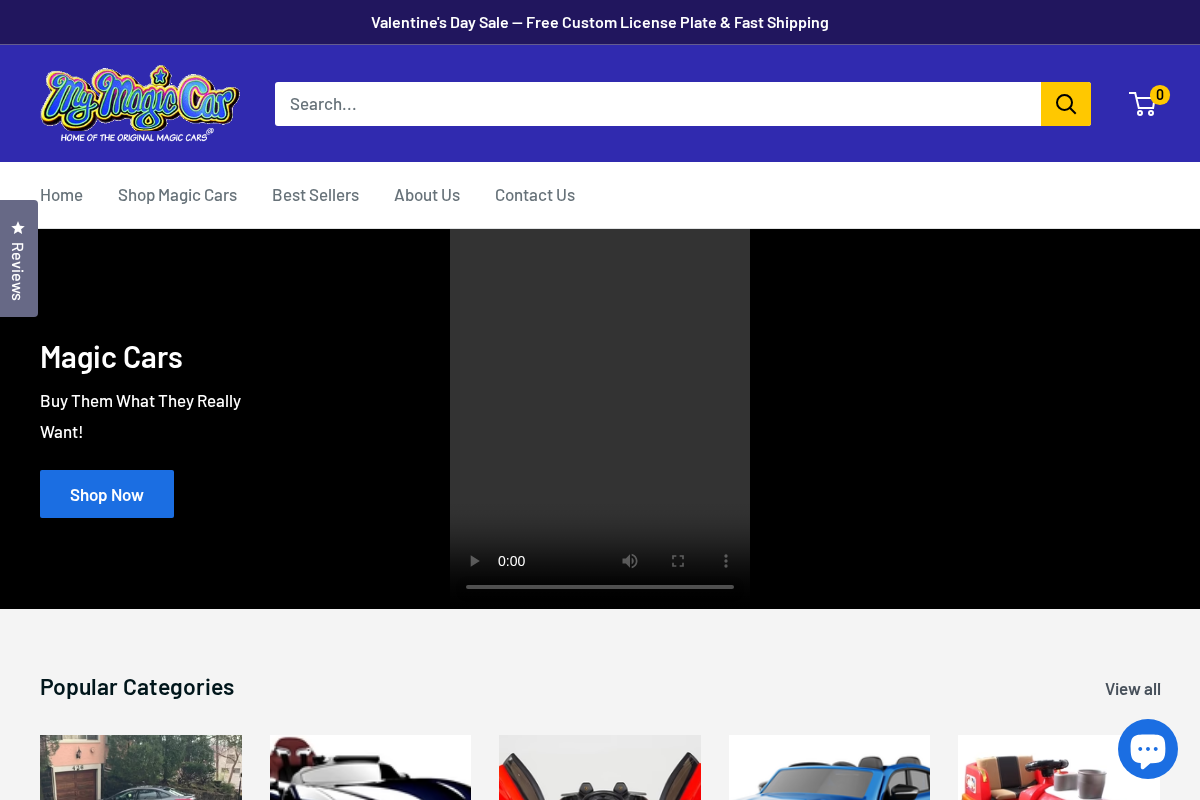The image size is (1200, 800).
Task: Click View all next to Popular Categories
Action: pyautogui.click(x=1132, y=688)
